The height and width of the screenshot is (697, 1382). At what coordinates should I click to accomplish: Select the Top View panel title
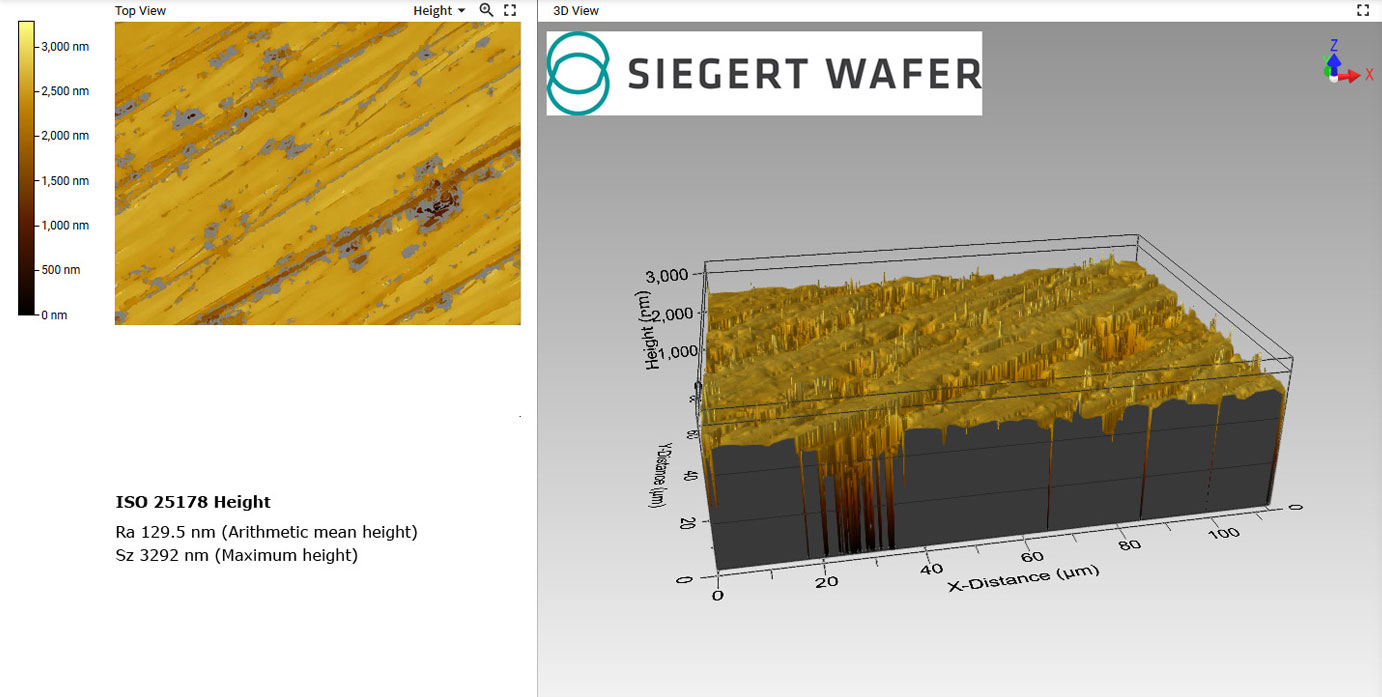tap(140, 11)
